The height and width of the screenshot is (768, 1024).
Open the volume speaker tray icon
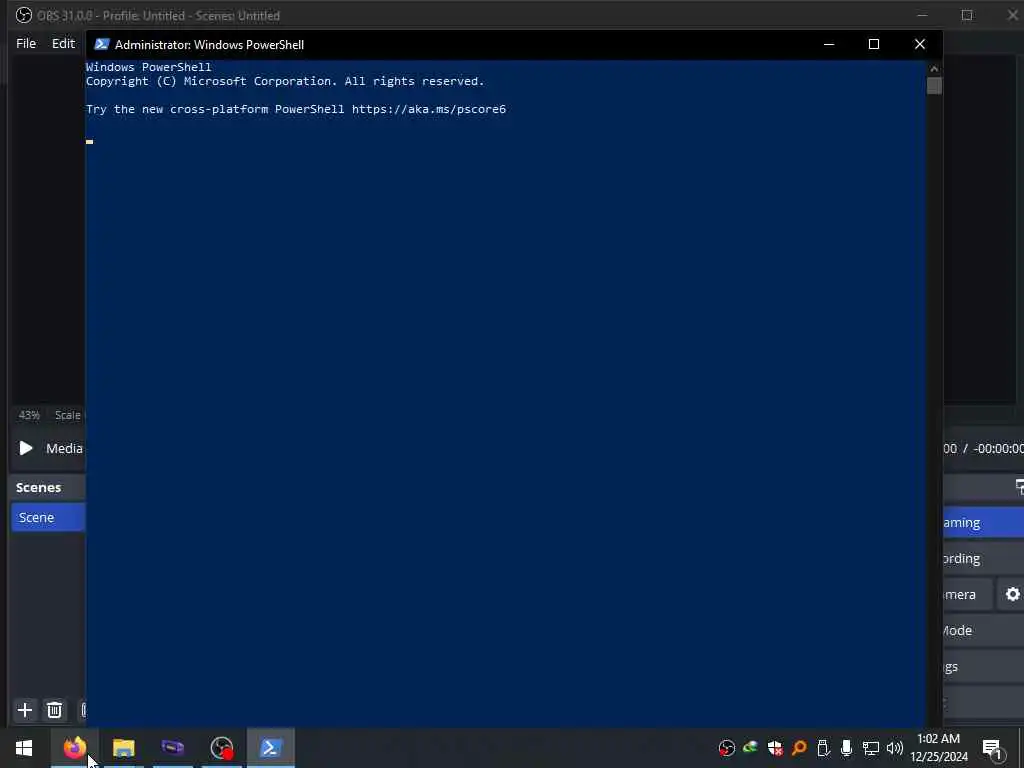(895, 748)
